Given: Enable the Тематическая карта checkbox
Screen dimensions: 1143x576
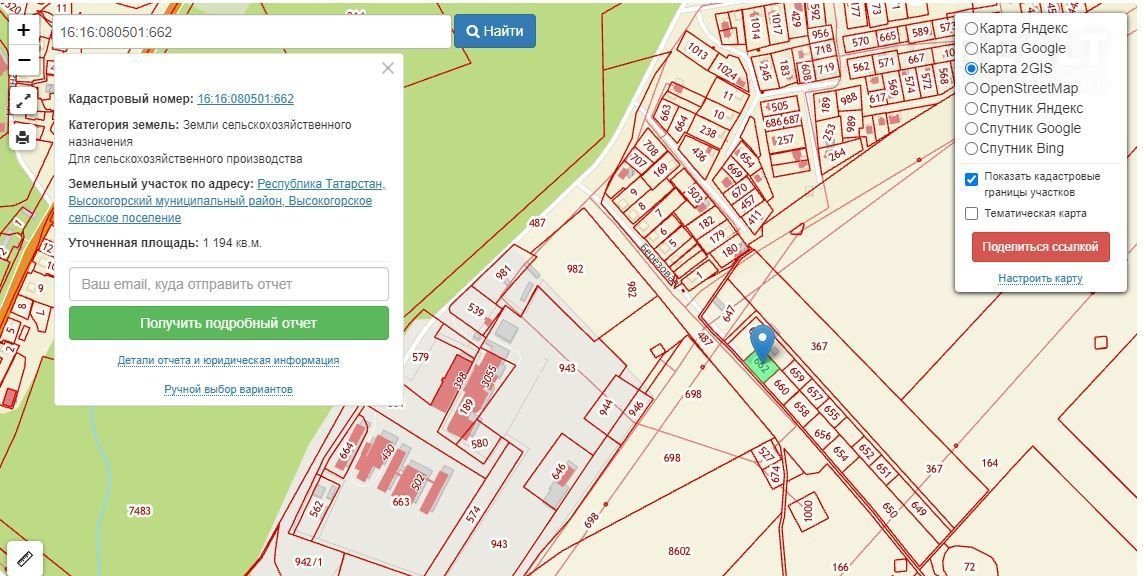Looking at the screenshot, I should (971, 214).
